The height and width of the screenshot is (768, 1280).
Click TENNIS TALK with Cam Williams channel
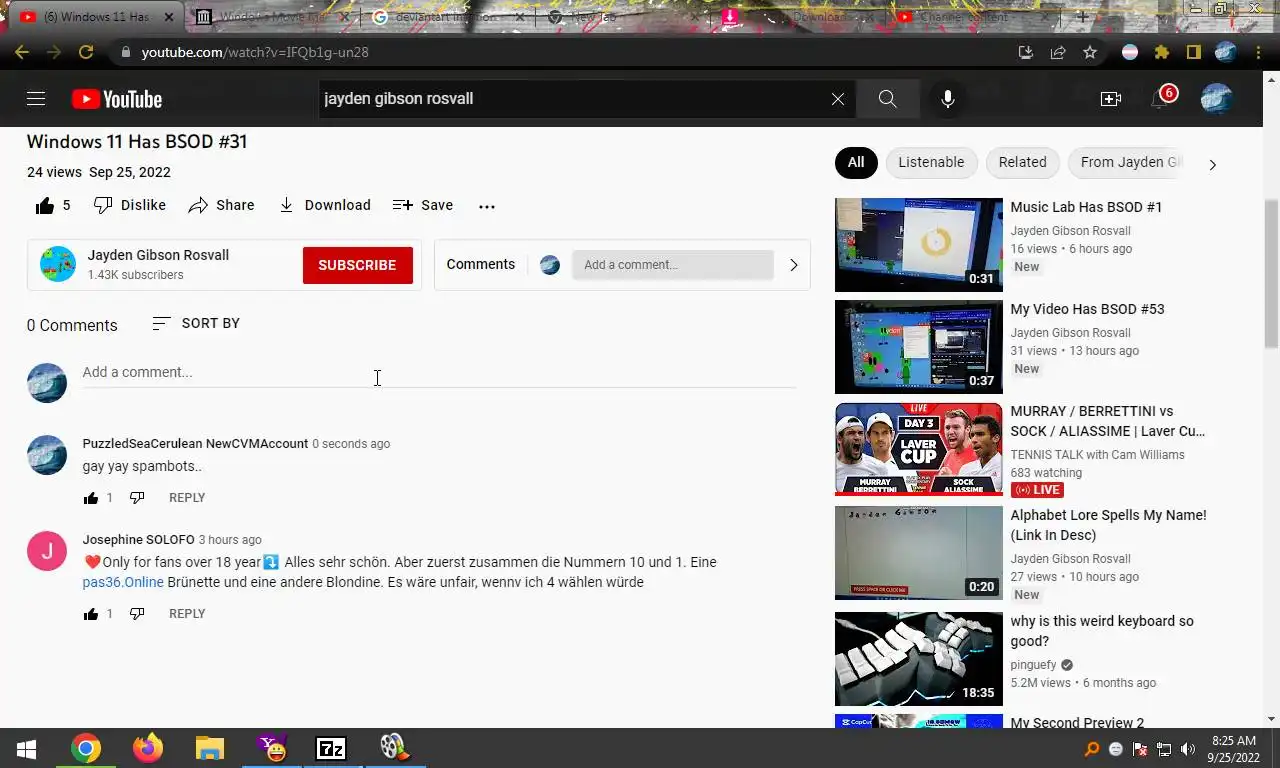coord(1097,455)
